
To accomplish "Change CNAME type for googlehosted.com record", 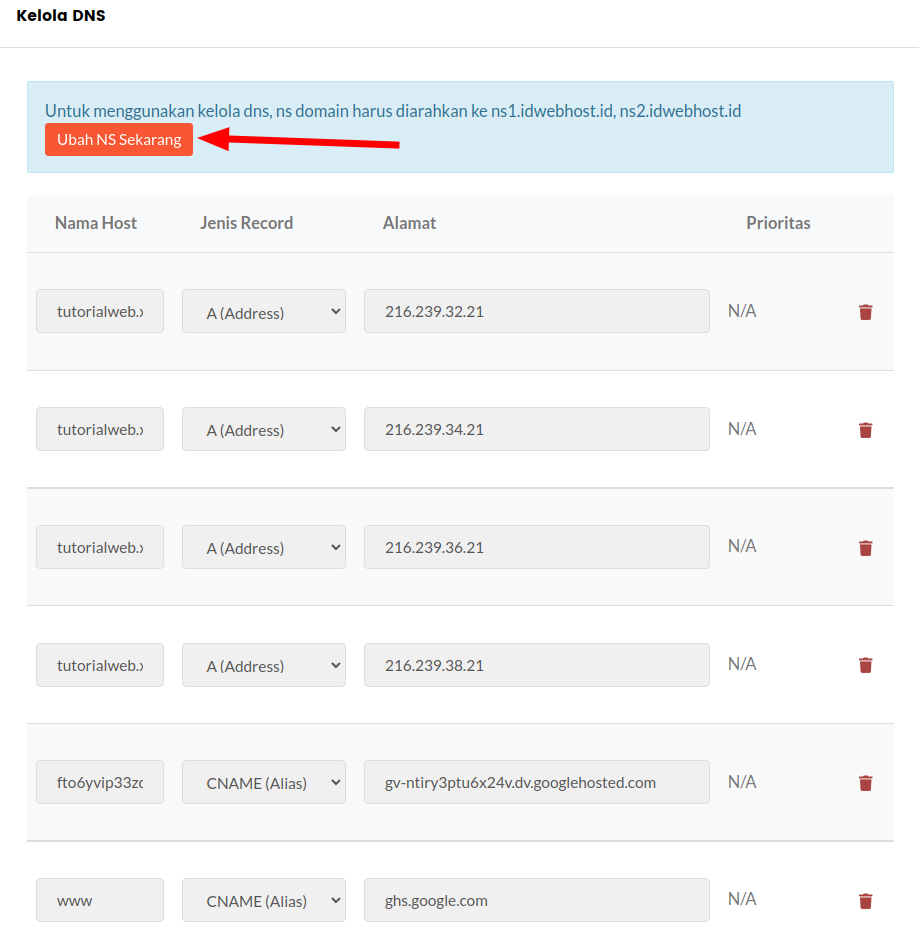I will click(x=264, y=782).
